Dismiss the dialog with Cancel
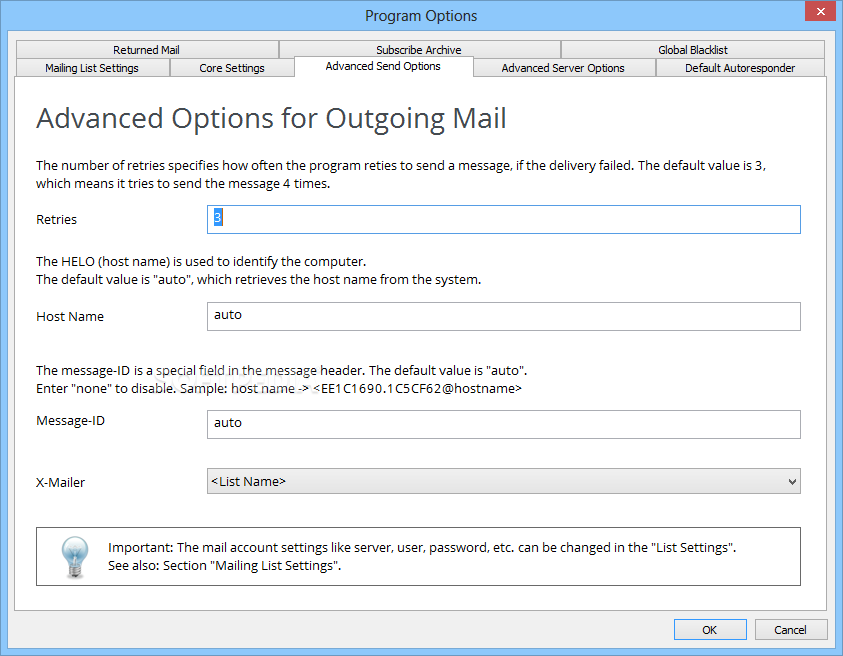 [x=790, y=630]
